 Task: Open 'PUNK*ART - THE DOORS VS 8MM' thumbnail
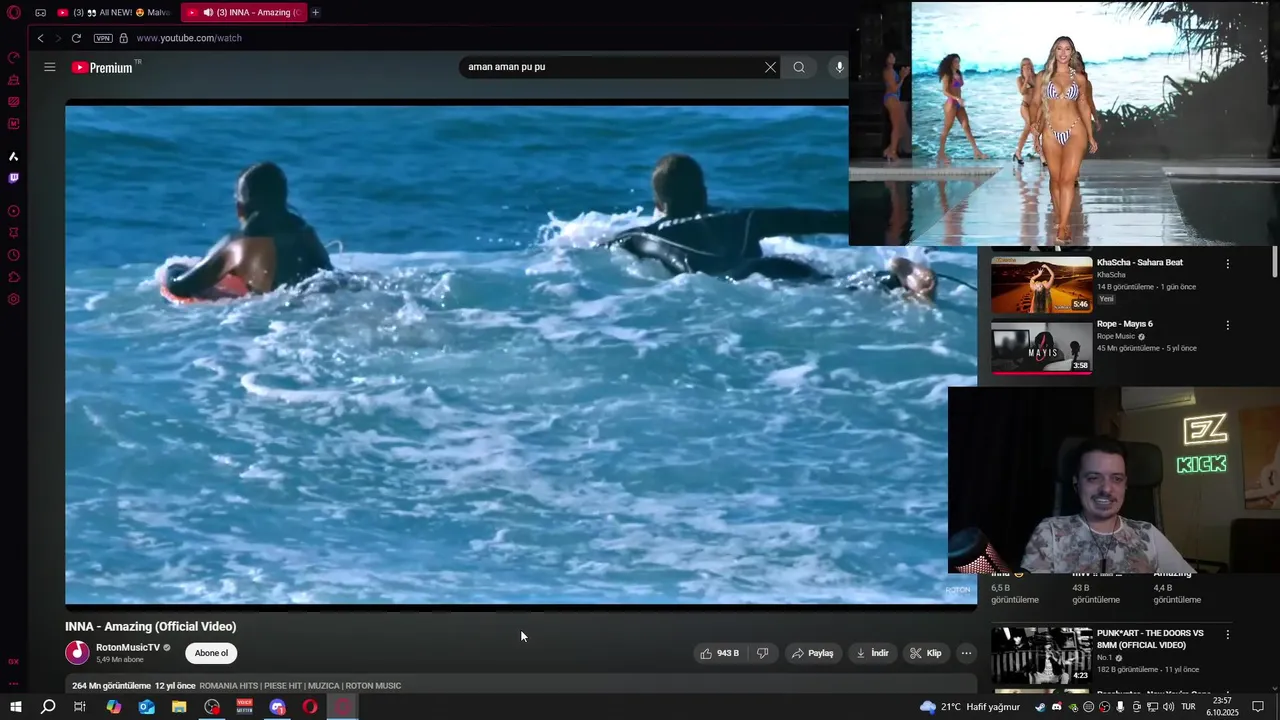(x=1042, y=655)
